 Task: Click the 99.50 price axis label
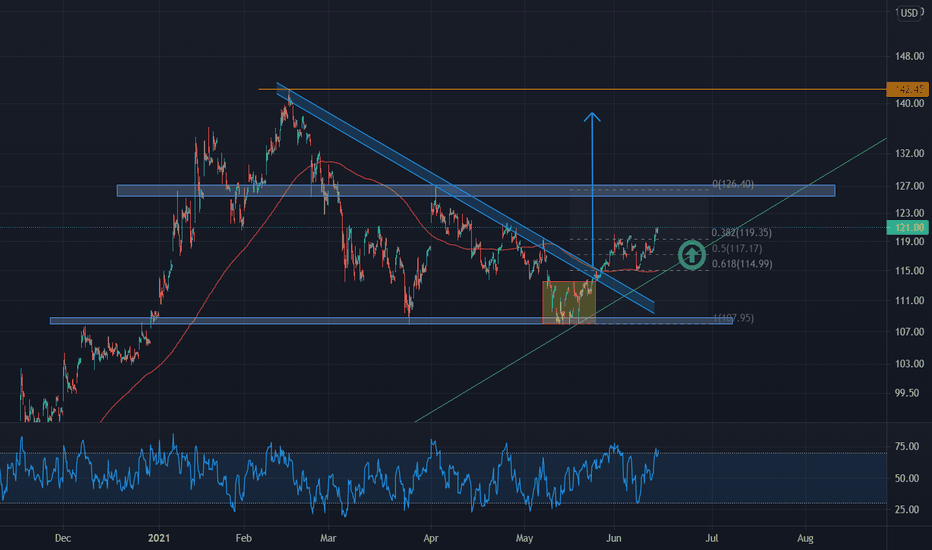(907, 393)
